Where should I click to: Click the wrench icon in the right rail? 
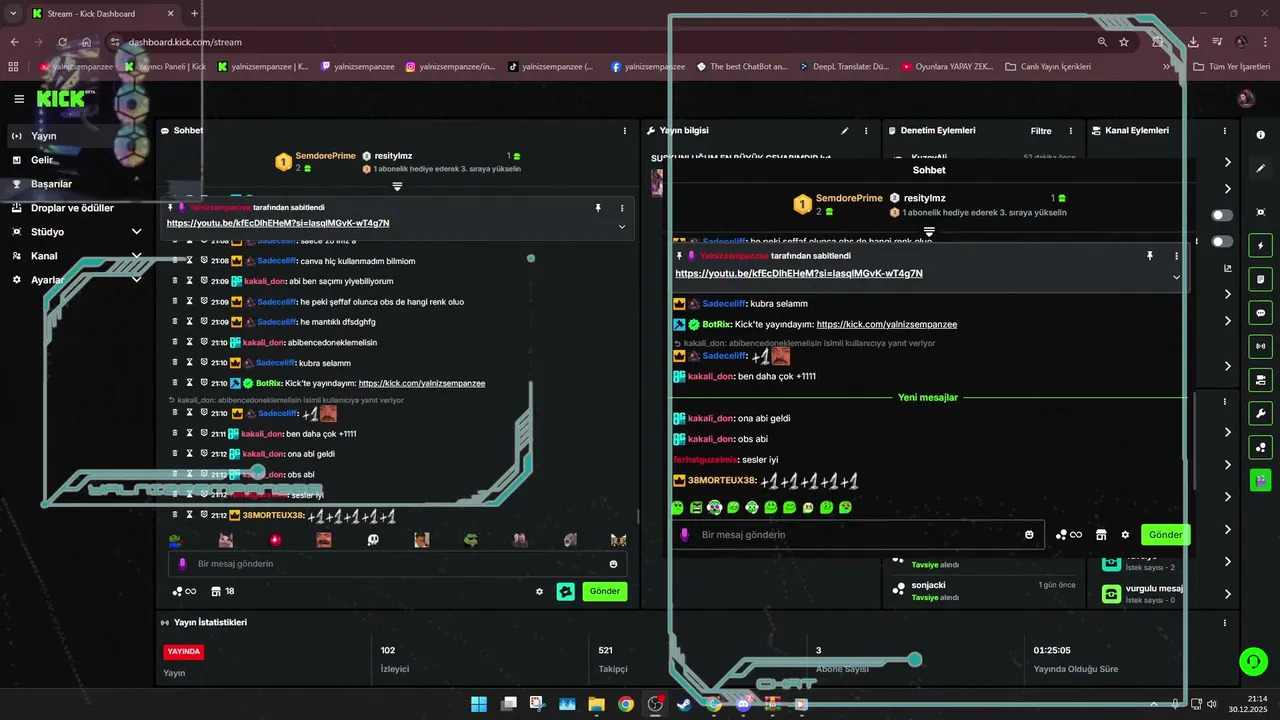tap(1260, 413)
